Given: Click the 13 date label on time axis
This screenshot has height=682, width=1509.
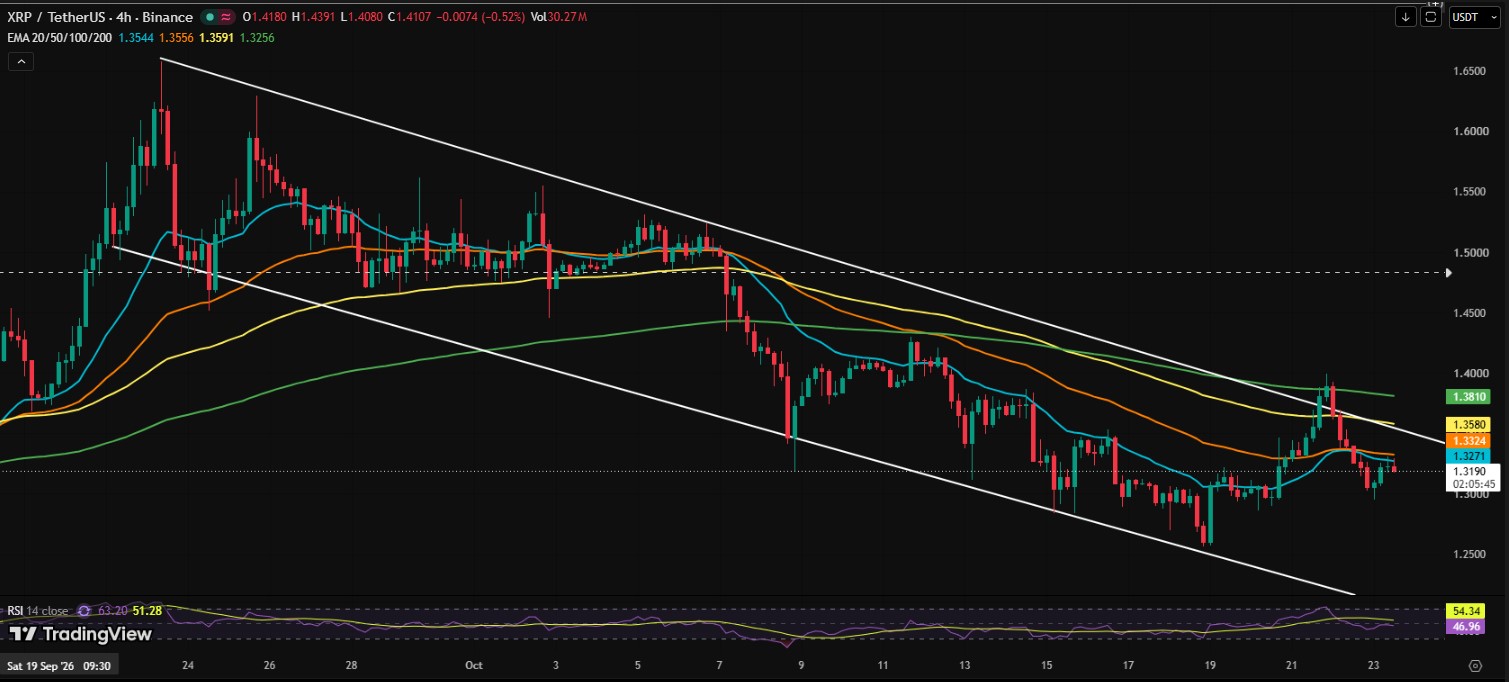Looking at the screenshot, I should point(964,665).
